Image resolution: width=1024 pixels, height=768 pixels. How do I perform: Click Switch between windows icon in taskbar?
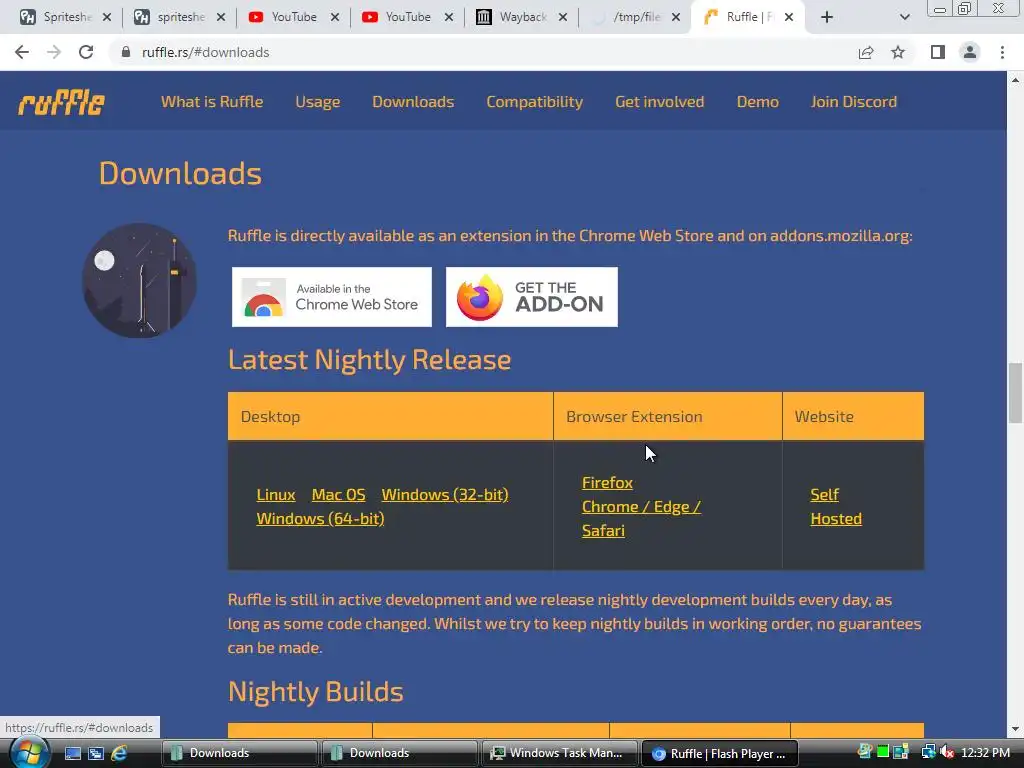point(95,753)
